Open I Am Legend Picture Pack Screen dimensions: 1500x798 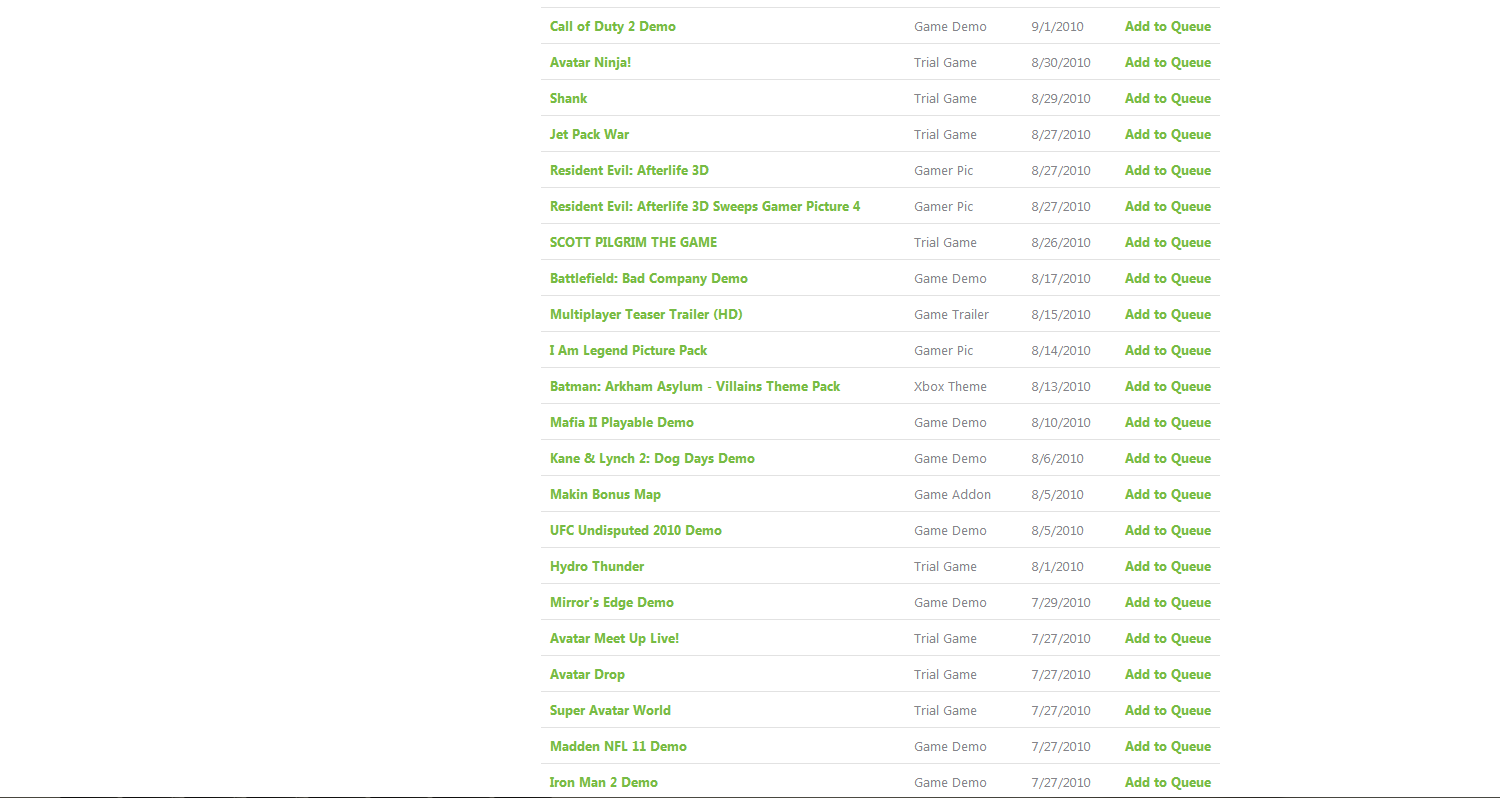(628, 351)
